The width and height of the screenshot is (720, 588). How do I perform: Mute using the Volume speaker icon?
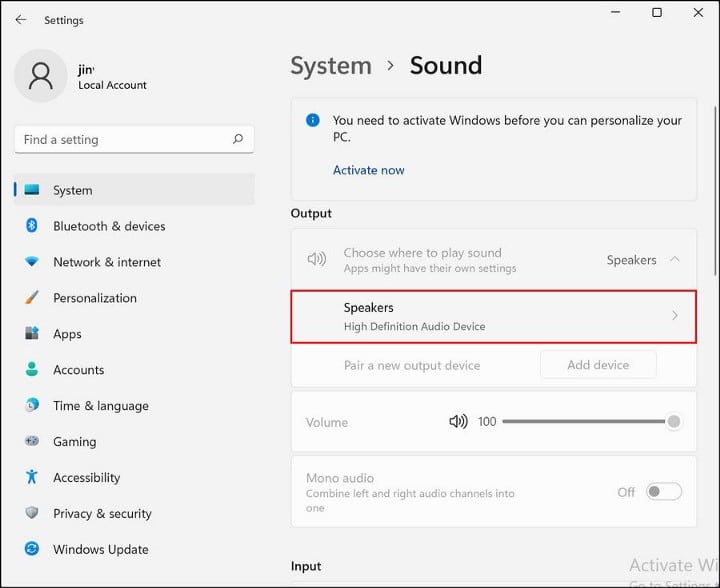click(458, 421)
